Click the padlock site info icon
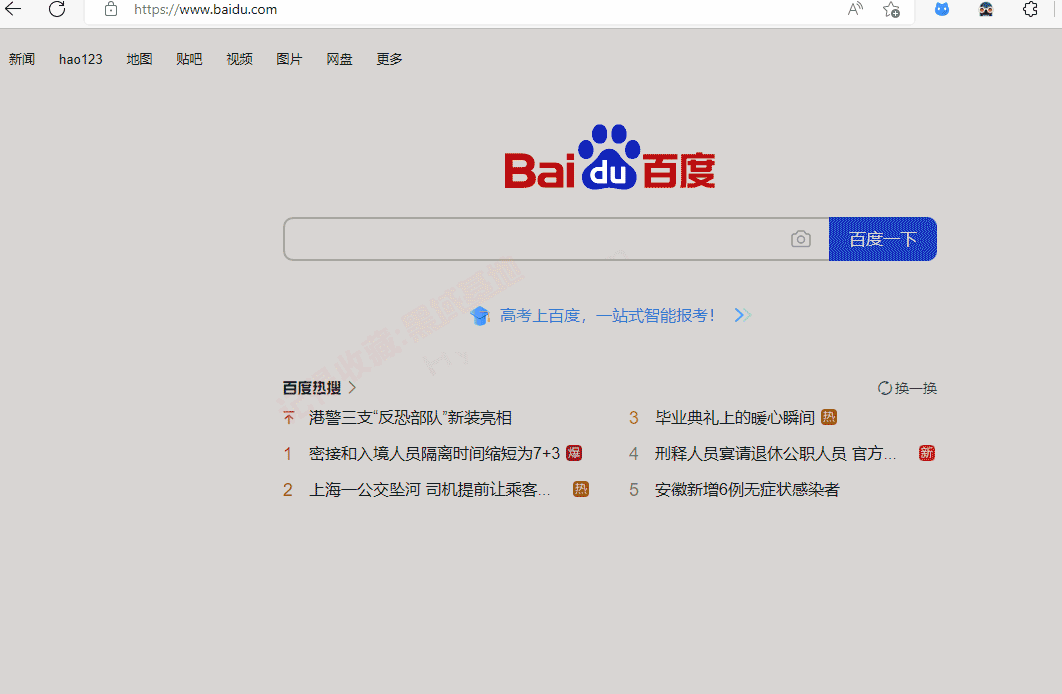This screenshot has height=694, width=1062. tap(111, 9)
